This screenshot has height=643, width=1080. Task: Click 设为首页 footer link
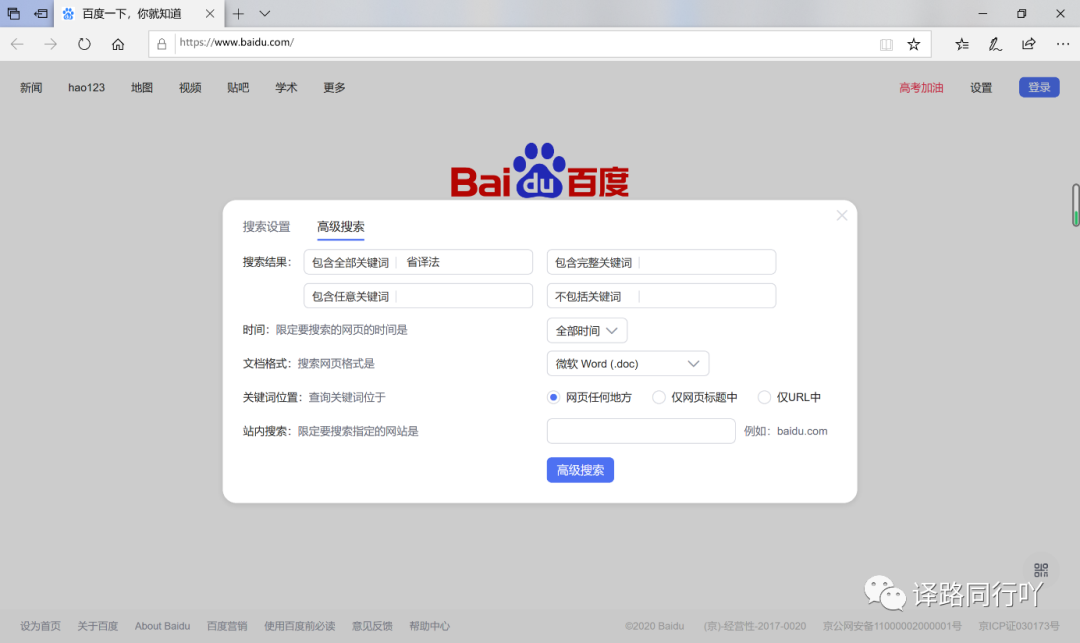[x=40, y=626]
